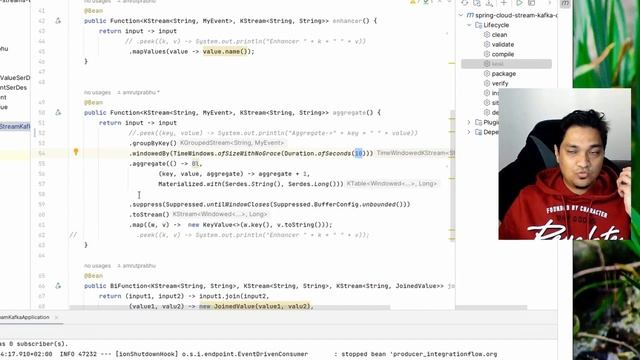Click the green Run Maven build icon
640x360 pixels.
tap(519, 3)
